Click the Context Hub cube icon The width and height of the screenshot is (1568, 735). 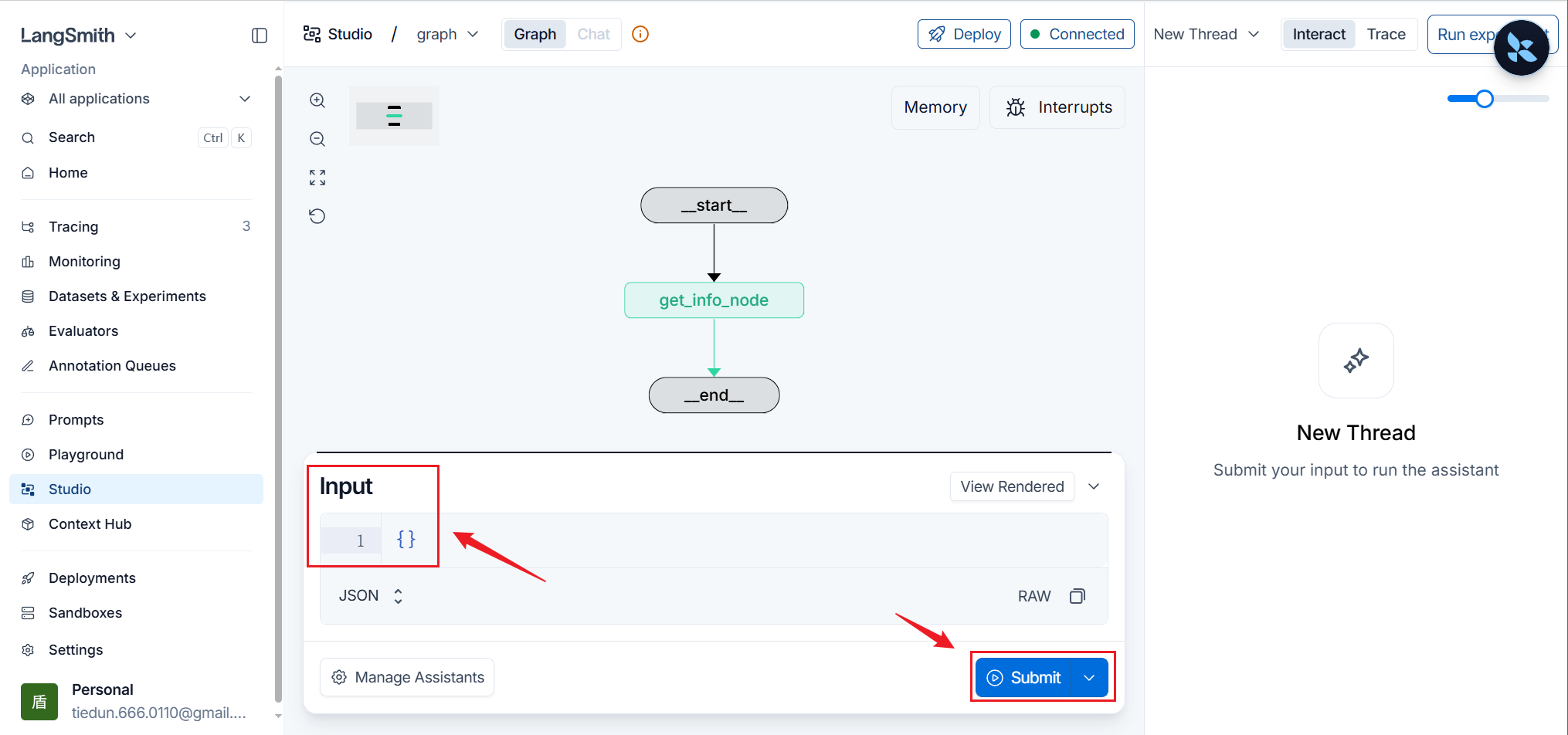pyautogui.click(x=28, y=524)
